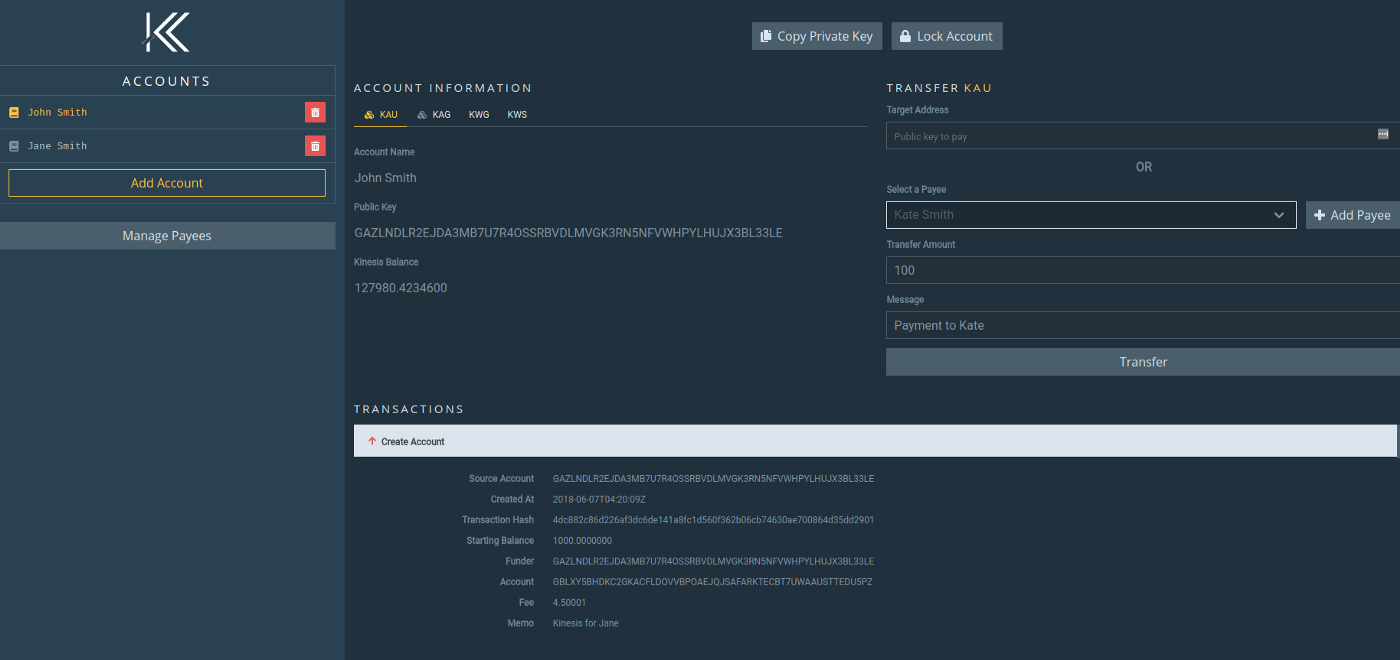This screenshot has height=660, width=1400.
Task: Click the Lock Account button
Action: [947, 36]
